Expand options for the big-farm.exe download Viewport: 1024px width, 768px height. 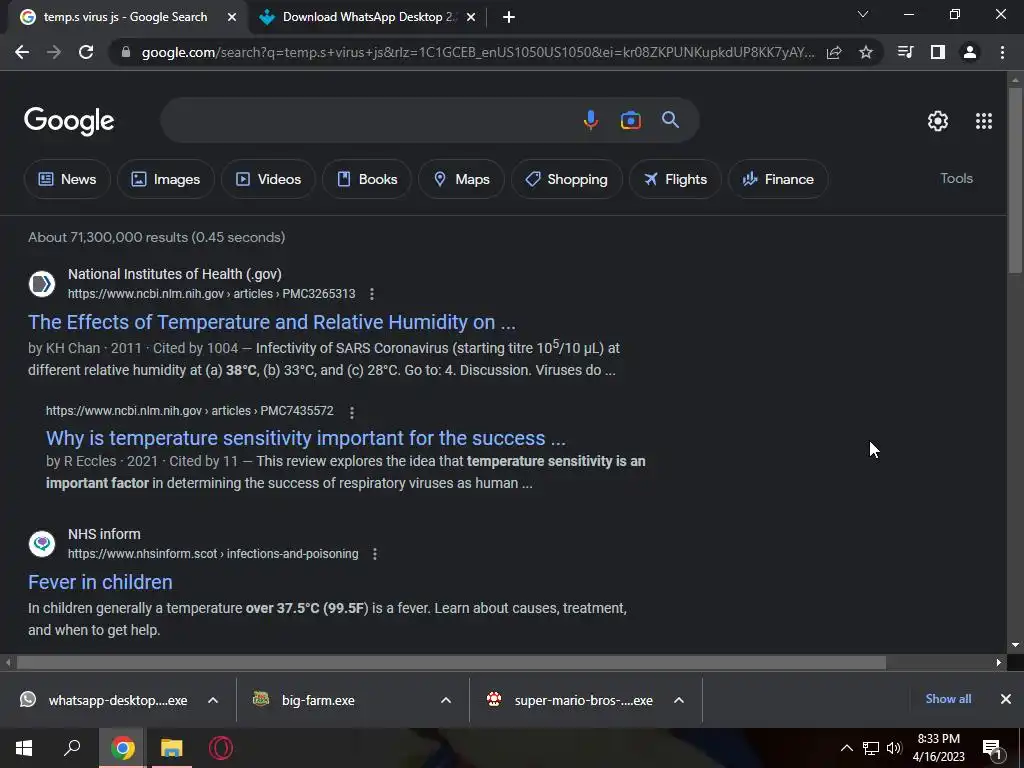445,700
